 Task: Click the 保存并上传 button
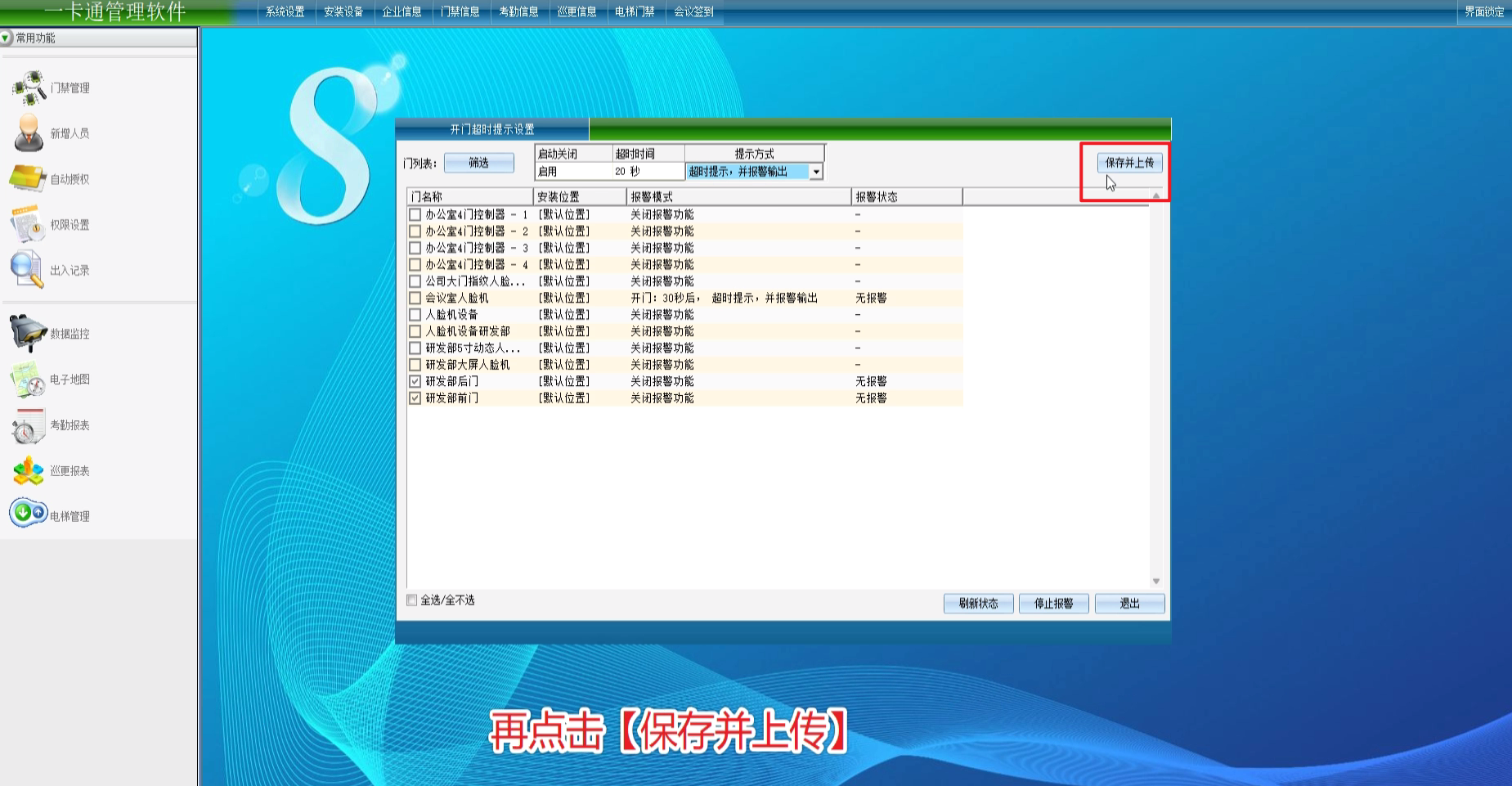click(x=1128, y=163)
